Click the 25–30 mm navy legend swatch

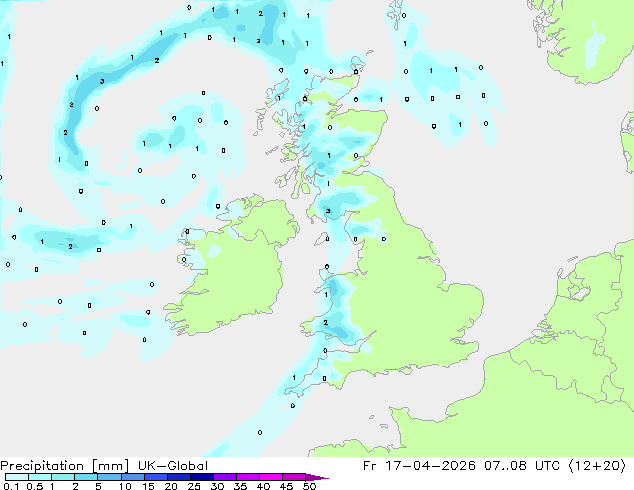[x=201, y=477]
